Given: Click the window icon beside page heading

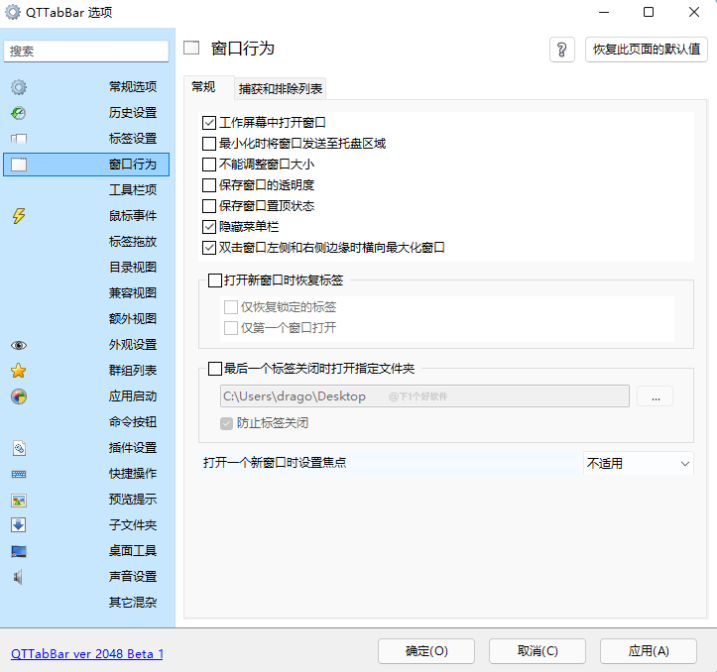Looking at the screenshot, I should (x=192, y=48).
